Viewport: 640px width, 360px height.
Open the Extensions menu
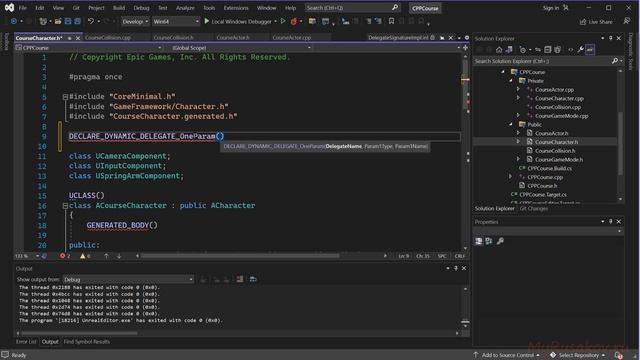coord(236,8)
